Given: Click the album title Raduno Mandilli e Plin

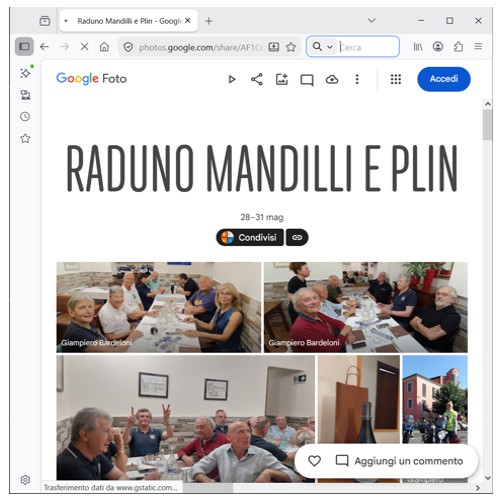Looking at the screenshot, I should pyautogui.click(x=262, y=168).
